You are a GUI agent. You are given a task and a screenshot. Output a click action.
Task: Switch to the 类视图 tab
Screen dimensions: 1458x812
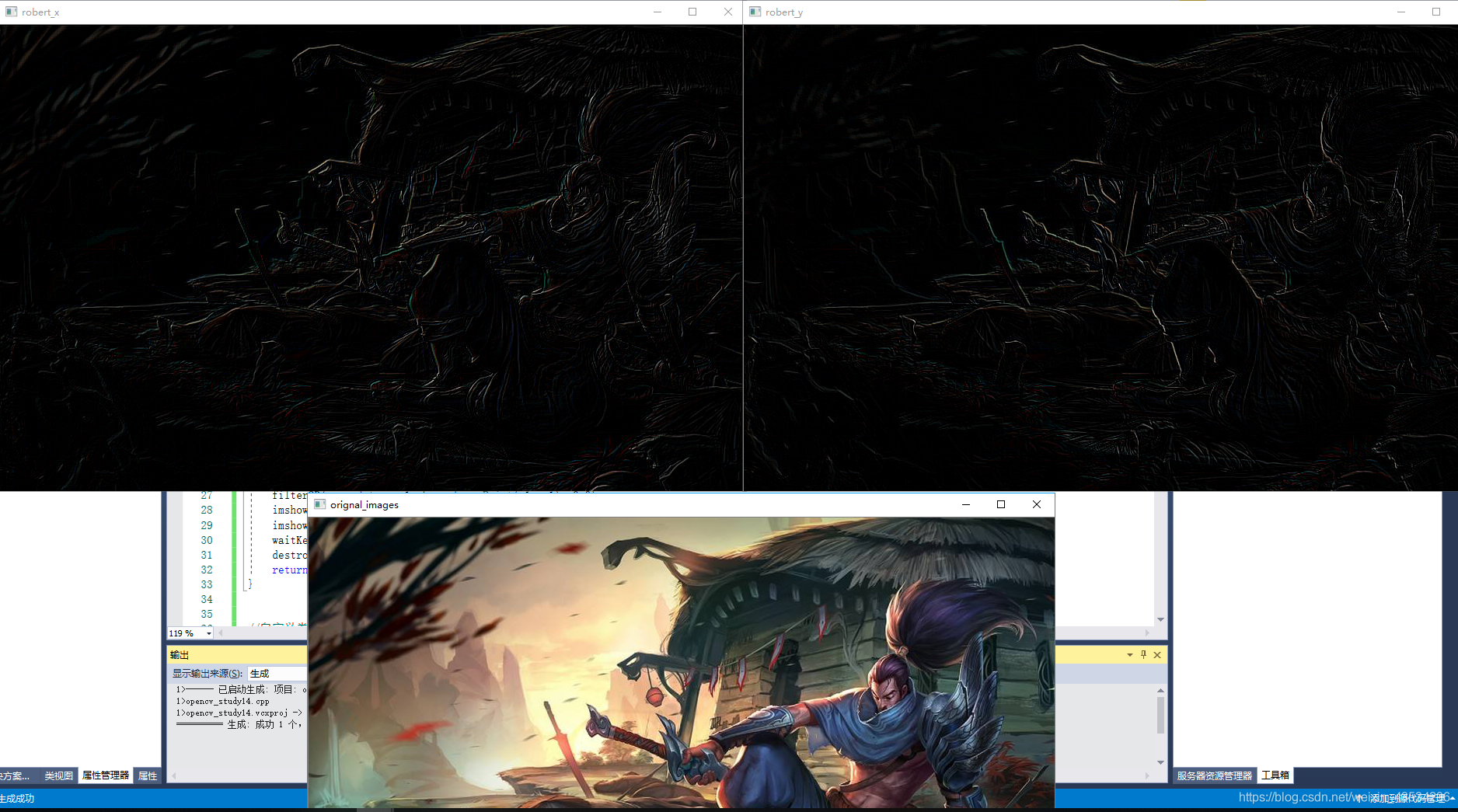tap(58, 775)
